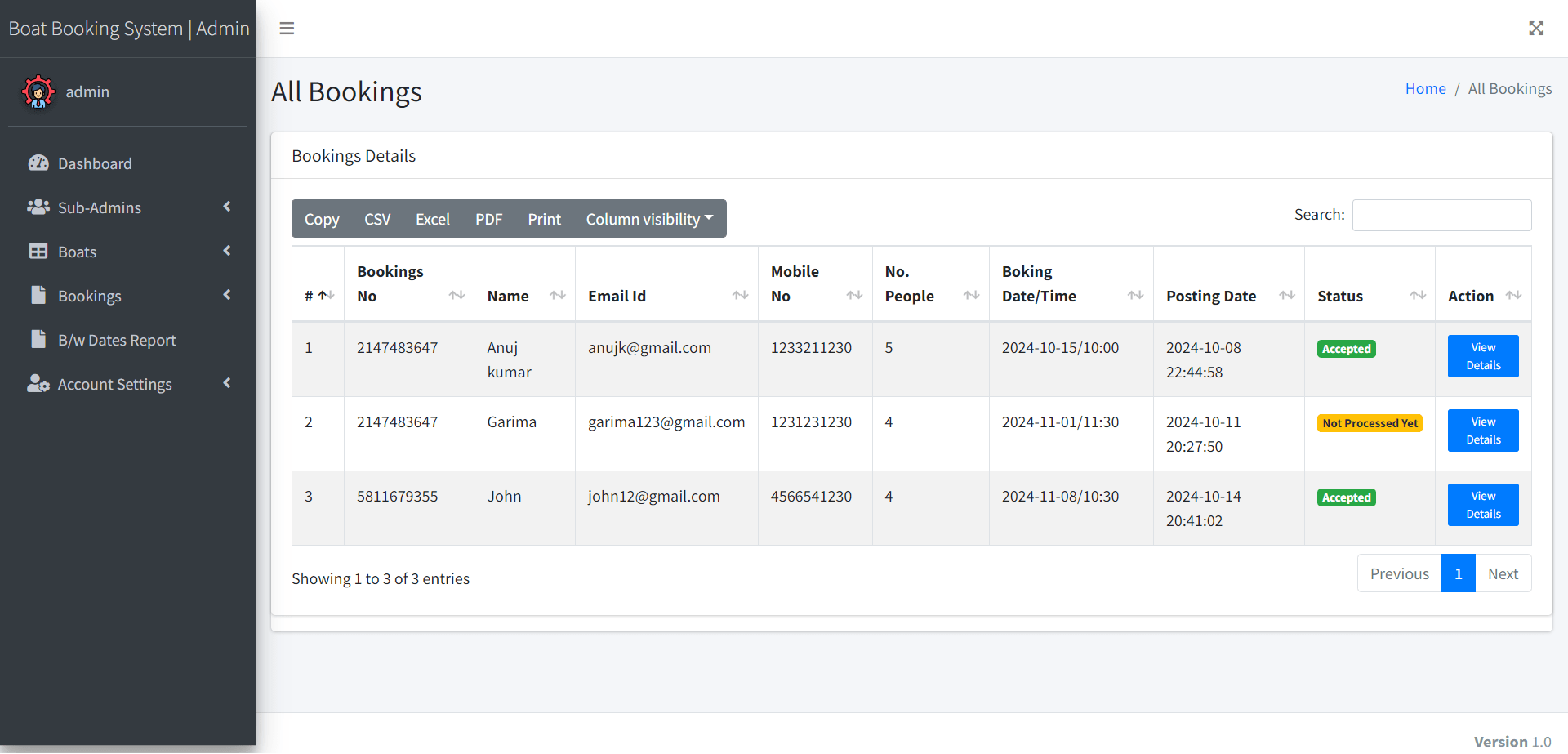Click the Bookings document icon

tap(38, 296)
